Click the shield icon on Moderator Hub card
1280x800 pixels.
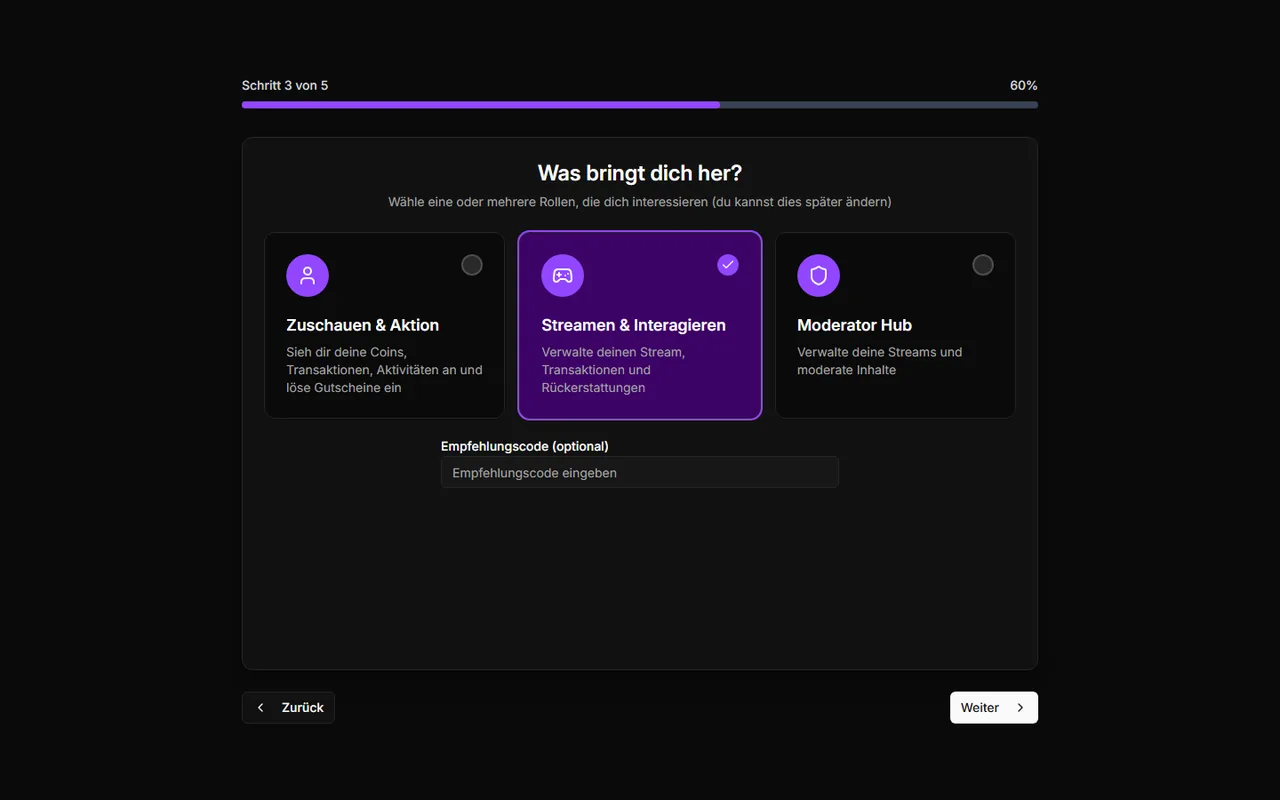coord(818,275)
